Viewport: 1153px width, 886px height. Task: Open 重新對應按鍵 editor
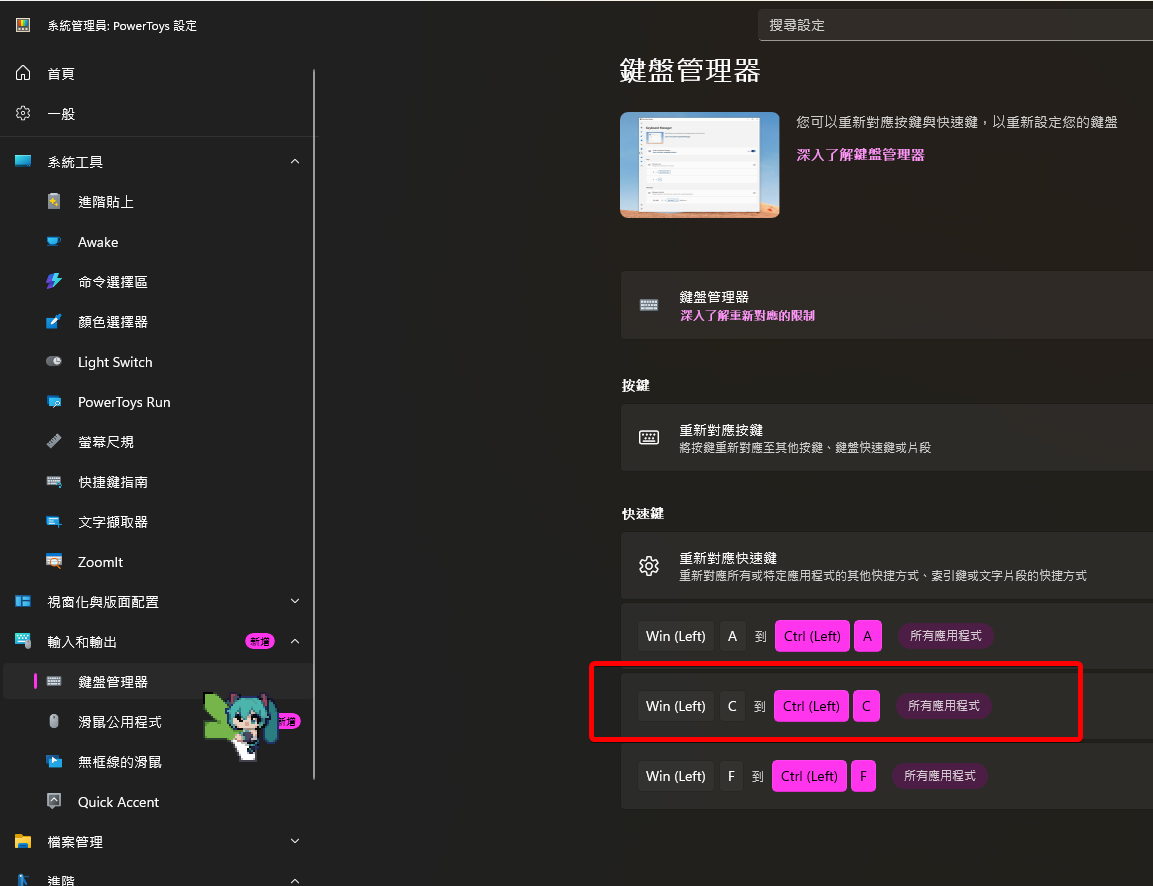click(887, 437)
